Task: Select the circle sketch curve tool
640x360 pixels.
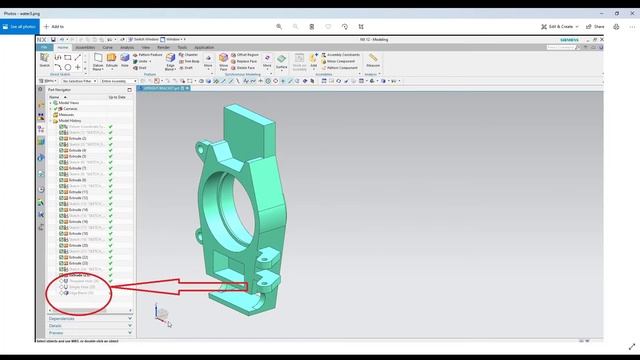Action: tap(68, 67)
